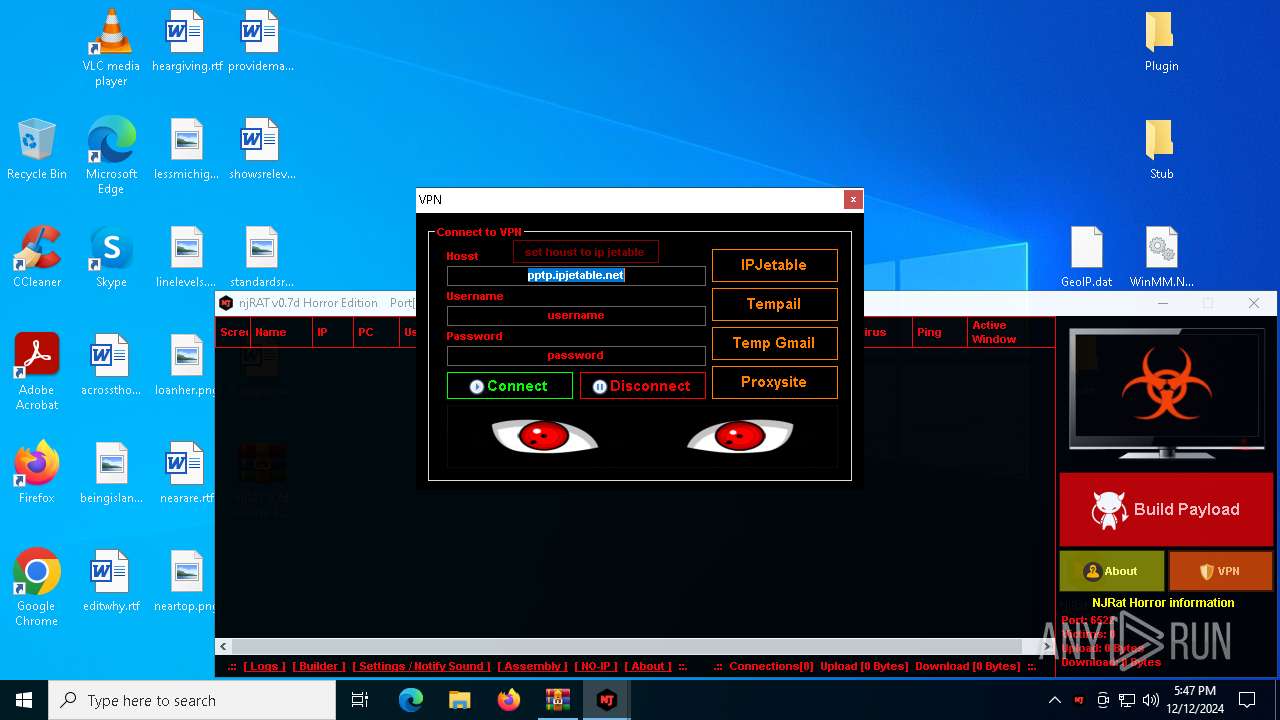Image resolution: width=1280 pixels, height=720 pixels.
Task: Open WinRAR from the taskbar
Action: (x=557, y=700)
